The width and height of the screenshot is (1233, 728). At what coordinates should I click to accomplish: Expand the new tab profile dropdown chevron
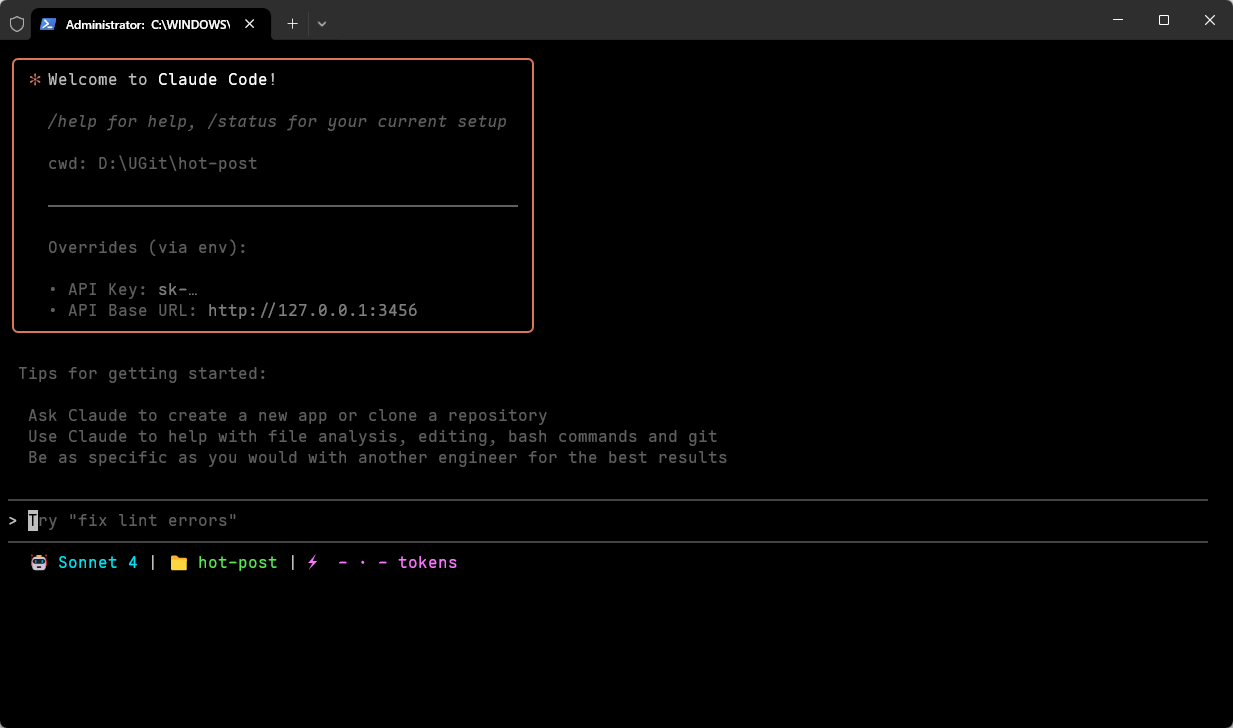pyautogui.click(x=322, y=24)
